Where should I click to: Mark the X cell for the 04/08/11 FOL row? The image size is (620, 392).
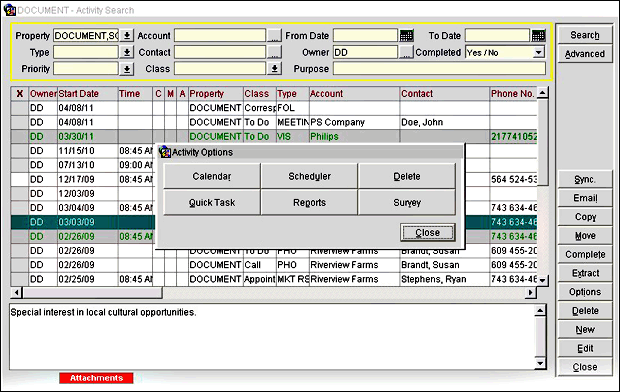point(20,108)
